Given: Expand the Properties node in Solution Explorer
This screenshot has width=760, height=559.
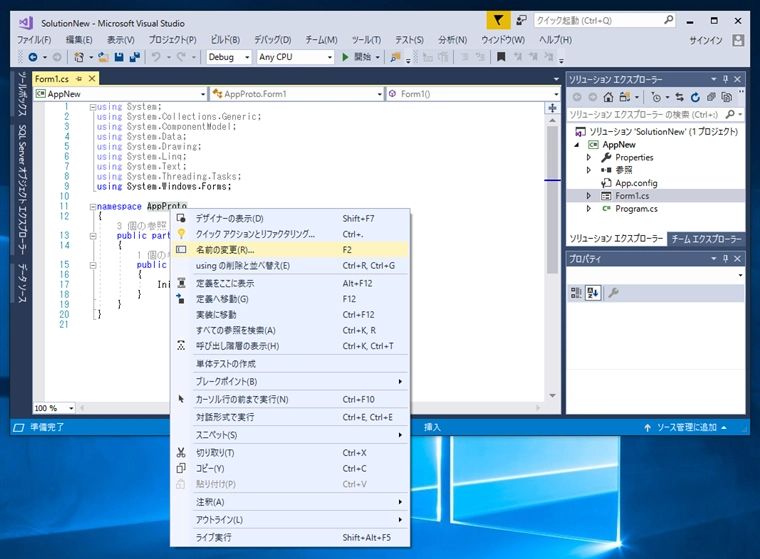Looking at the screenshot, I should (588, 157).
